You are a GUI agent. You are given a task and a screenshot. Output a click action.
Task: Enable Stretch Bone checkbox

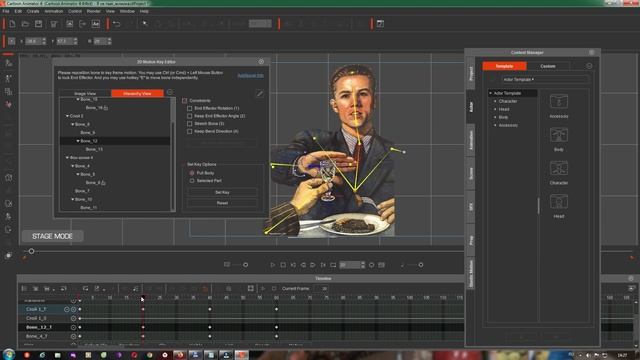tap(189, 124)
